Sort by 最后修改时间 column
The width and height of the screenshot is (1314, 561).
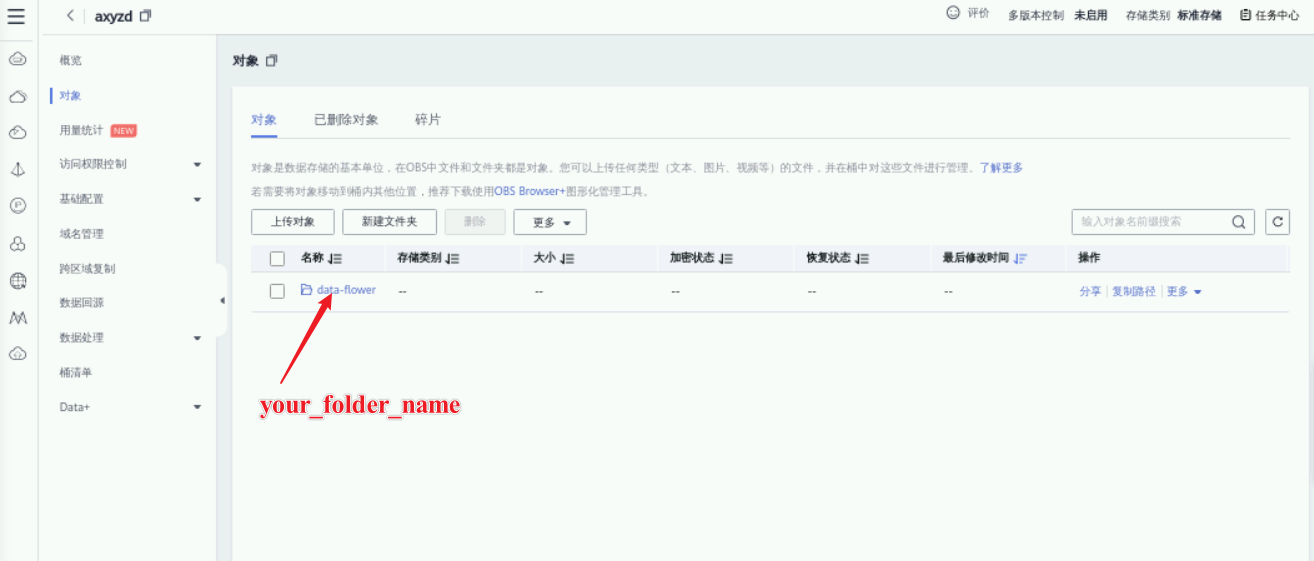(x=1020, y=258)
